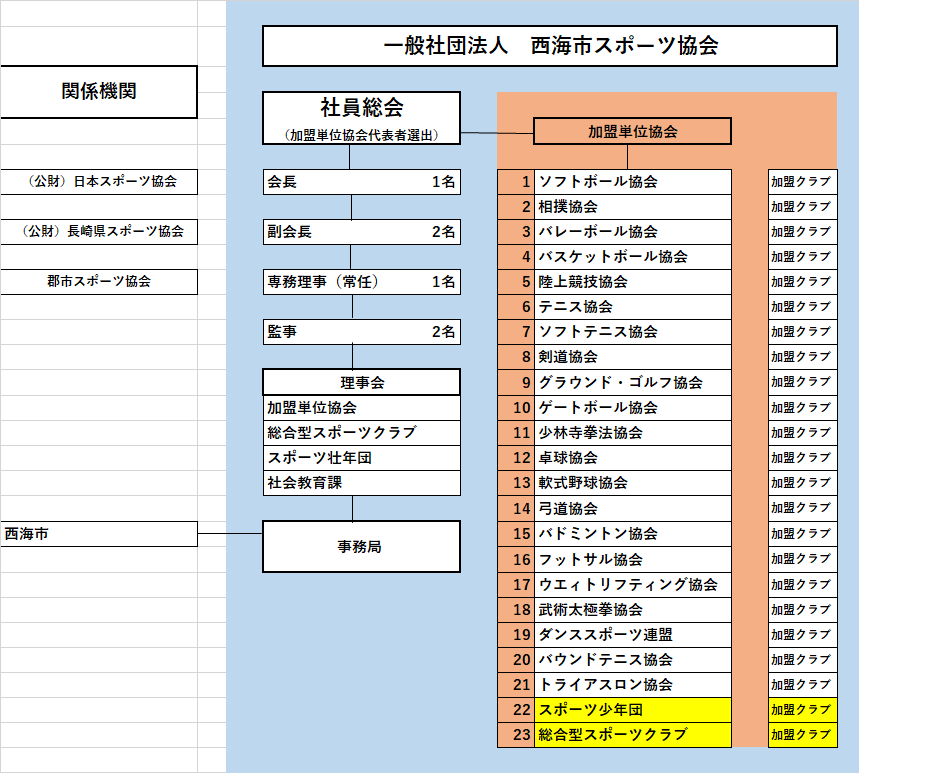Click the 理事会 header cell
The height and width of the screenshot is (773, 946).
[361, 383]
